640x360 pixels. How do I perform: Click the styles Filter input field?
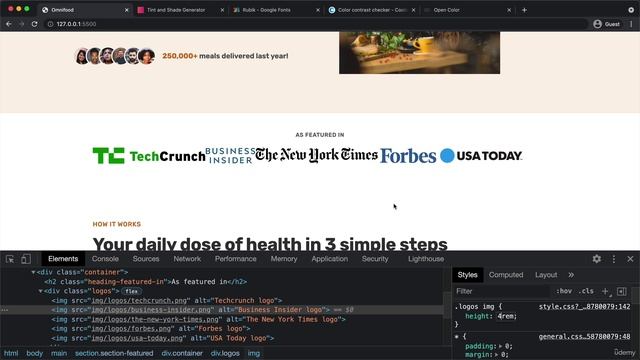(502, 291)
